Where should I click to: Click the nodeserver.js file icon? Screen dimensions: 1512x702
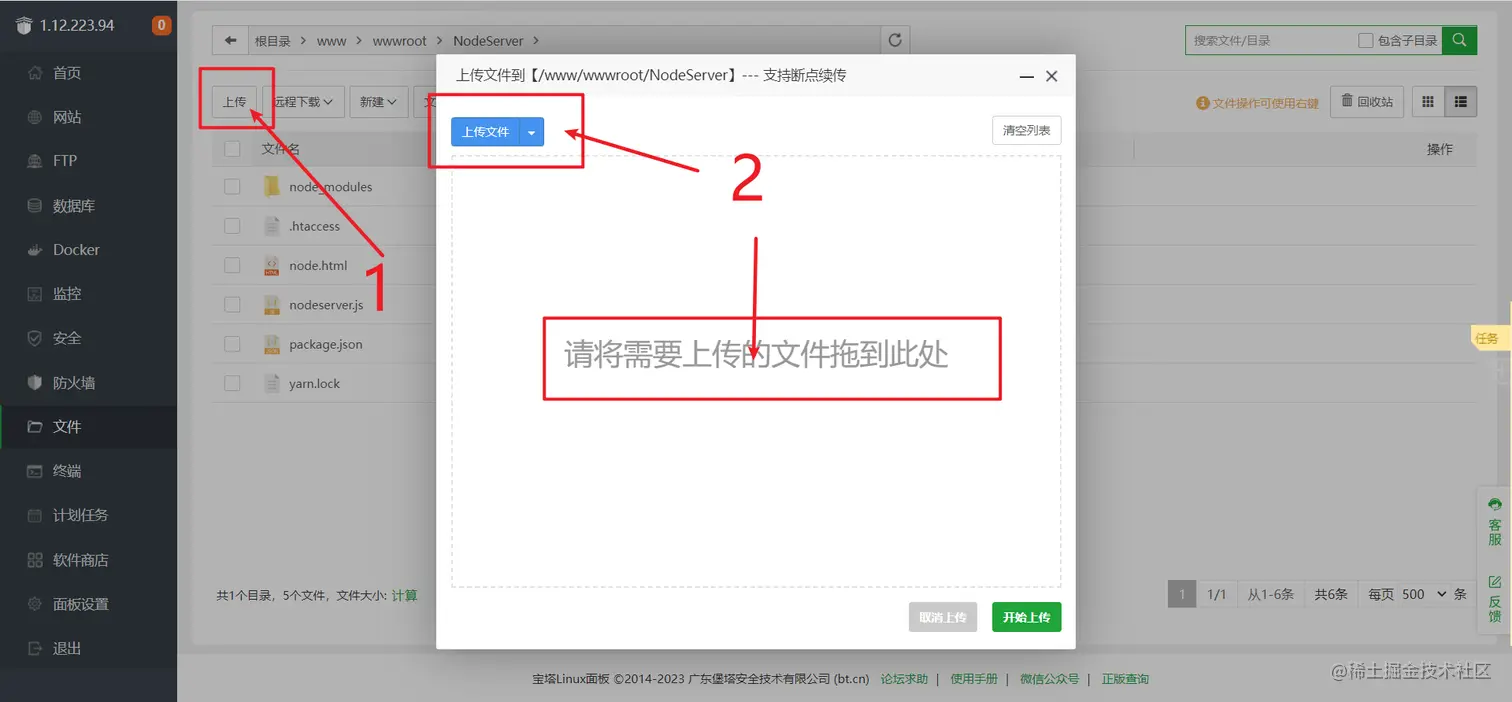pyautogui.click(x=271, y=304)
